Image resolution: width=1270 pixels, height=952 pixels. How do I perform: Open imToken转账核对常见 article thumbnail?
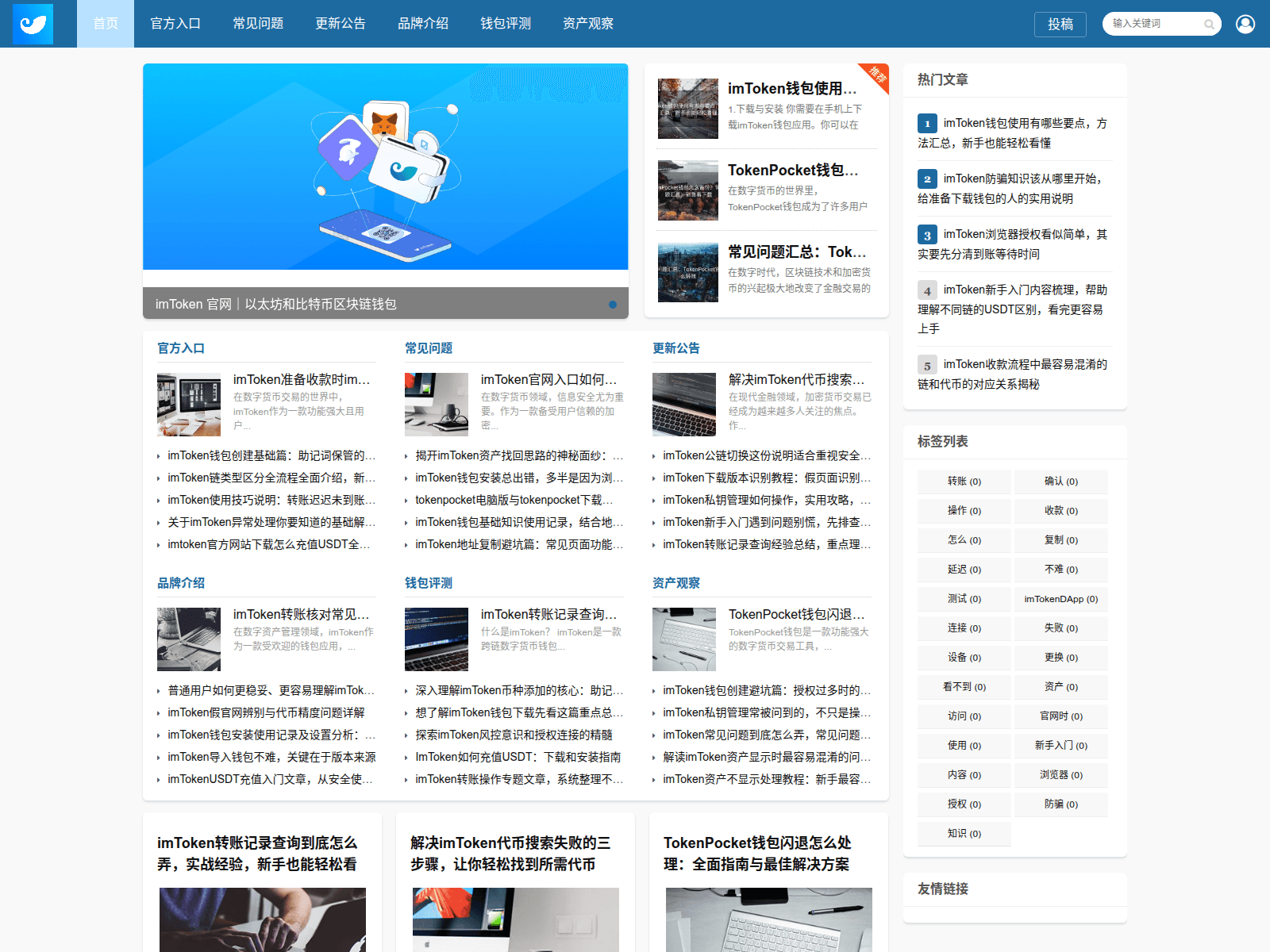pyautogui.click(x=189, y=639)
